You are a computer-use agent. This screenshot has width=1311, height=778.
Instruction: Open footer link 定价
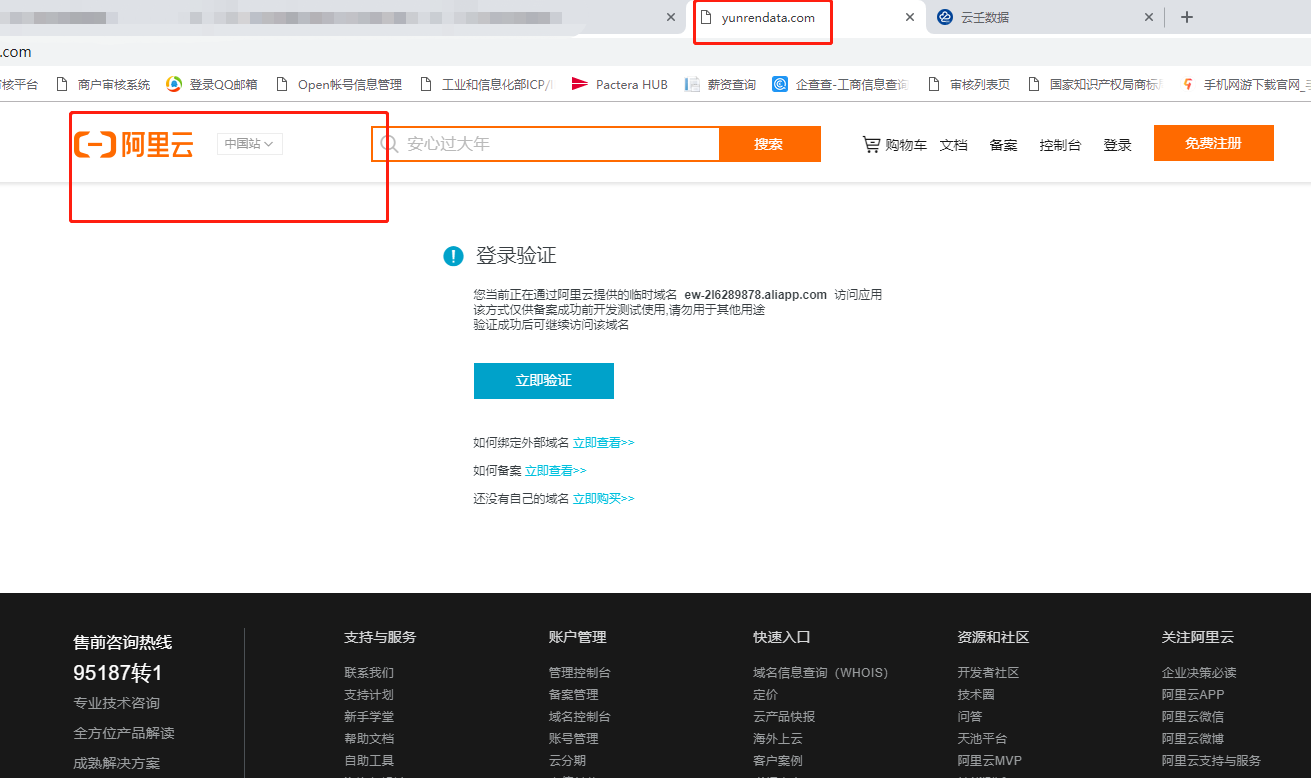tap(765, 695)
